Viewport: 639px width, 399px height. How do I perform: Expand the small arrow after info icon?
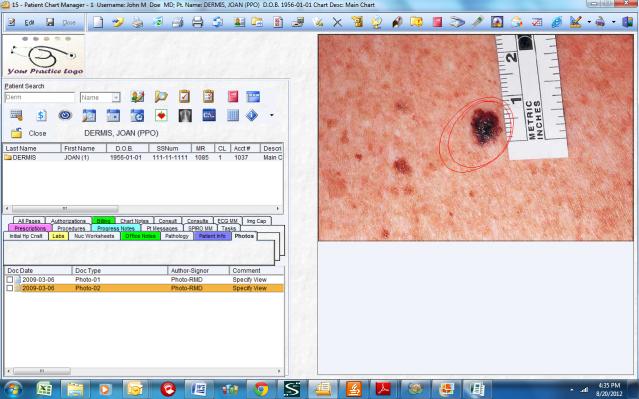coord(272,115)
